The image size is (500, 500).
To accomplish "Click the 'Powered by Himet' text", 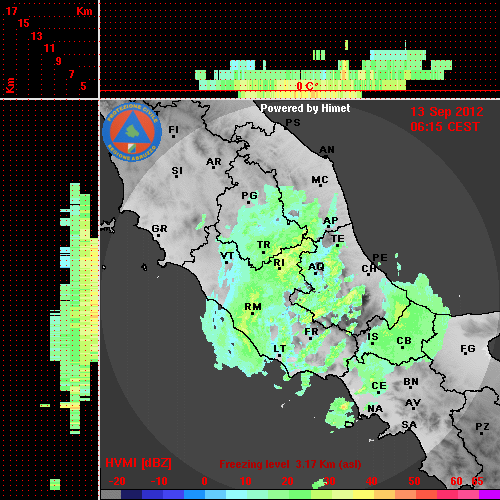I will pyautogui.click(x=305, y=108).
